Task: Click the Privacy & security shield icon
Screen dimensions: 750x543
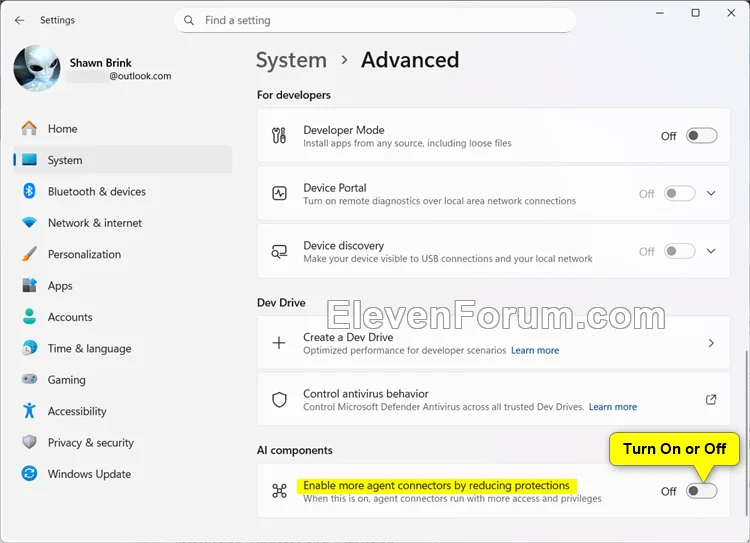Action: click(29, 442)
